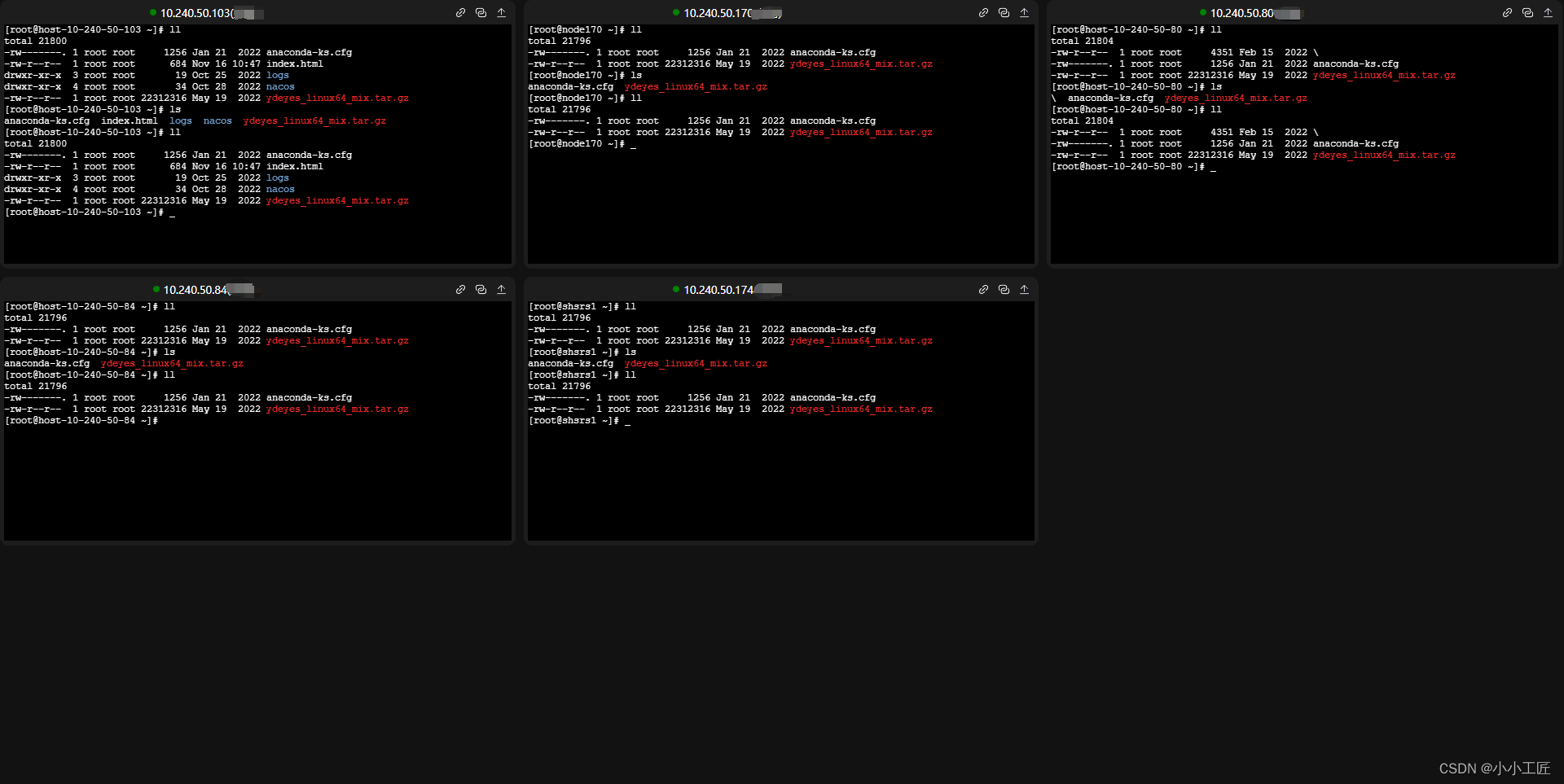The image size is (1564, 784).
Task: Click the upload icon on 10.240.50.174 panel
Action: (1024, 290)
